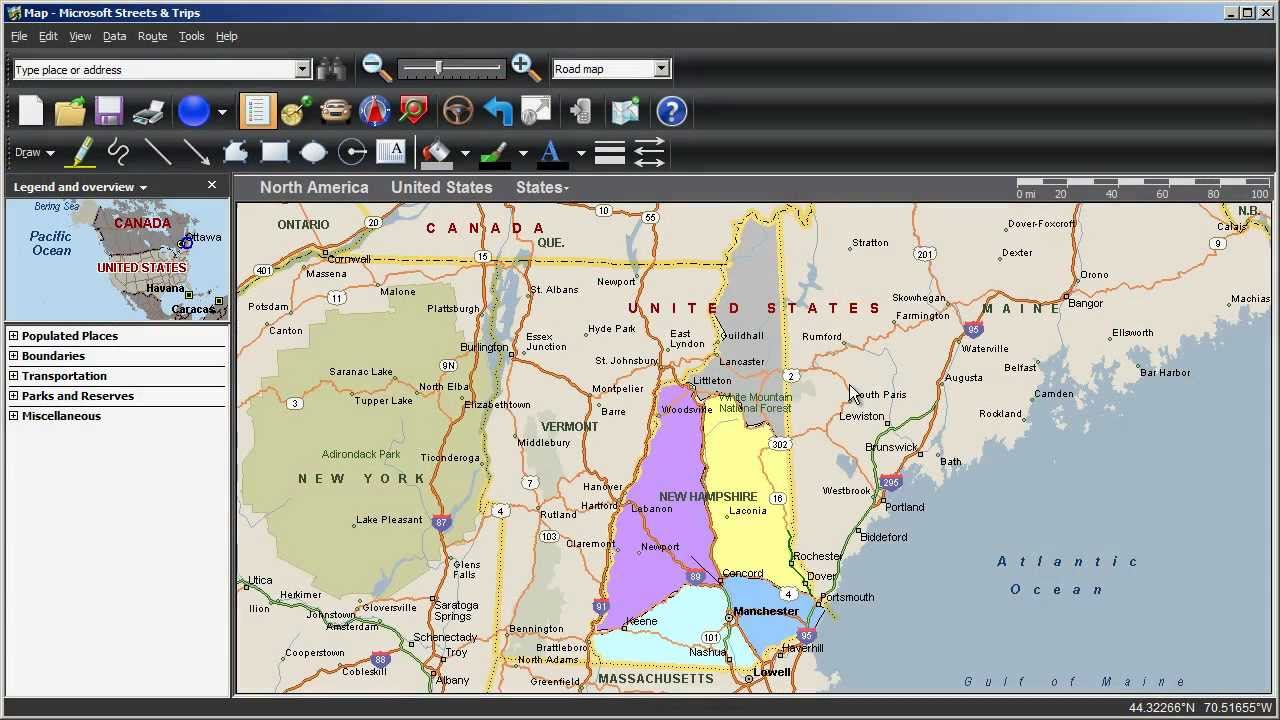
Task: Expand the Boundaries legend group
Action: 14,356
